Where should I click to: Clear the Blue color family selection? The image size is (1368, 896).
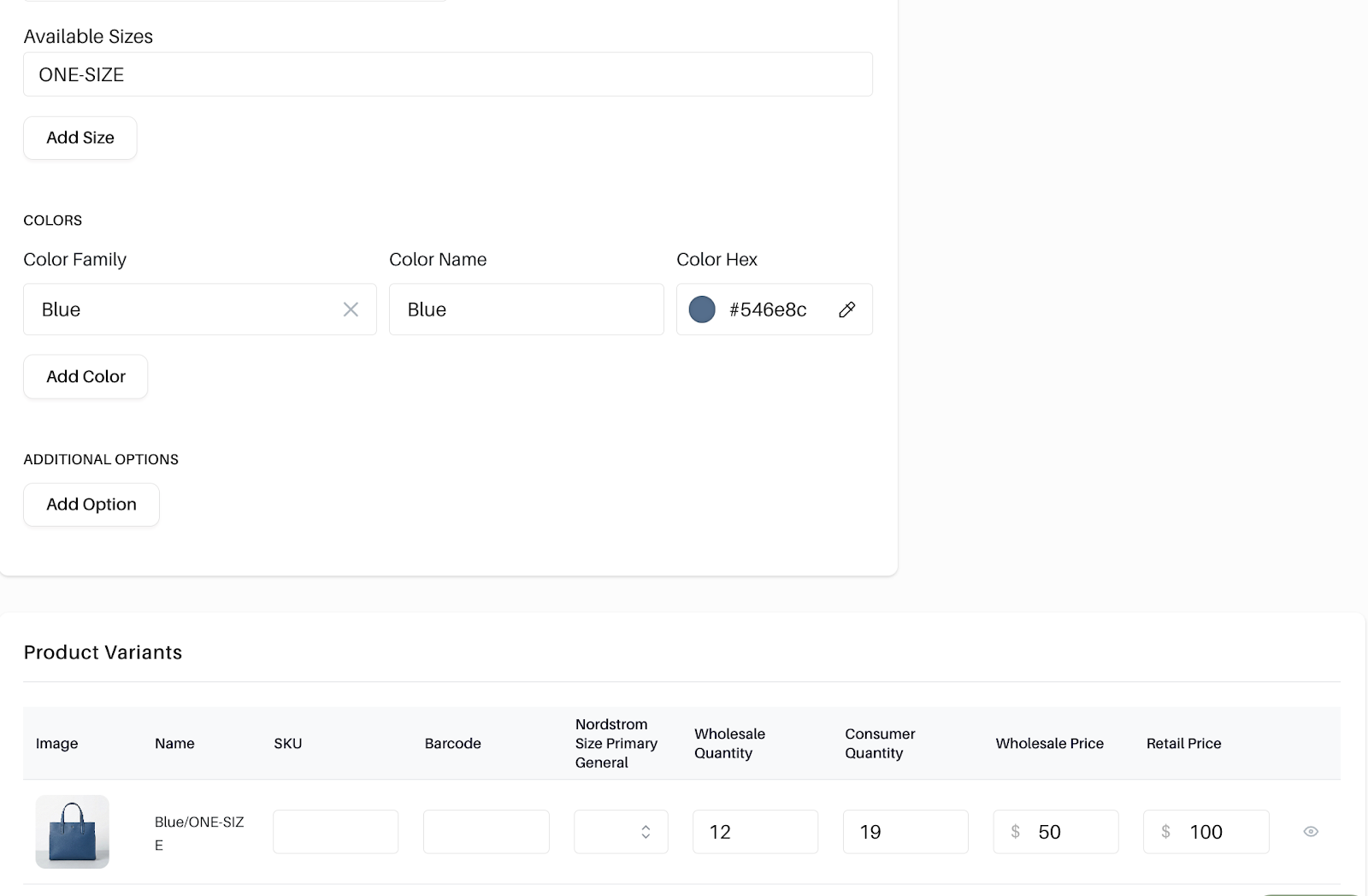point(351,309)
